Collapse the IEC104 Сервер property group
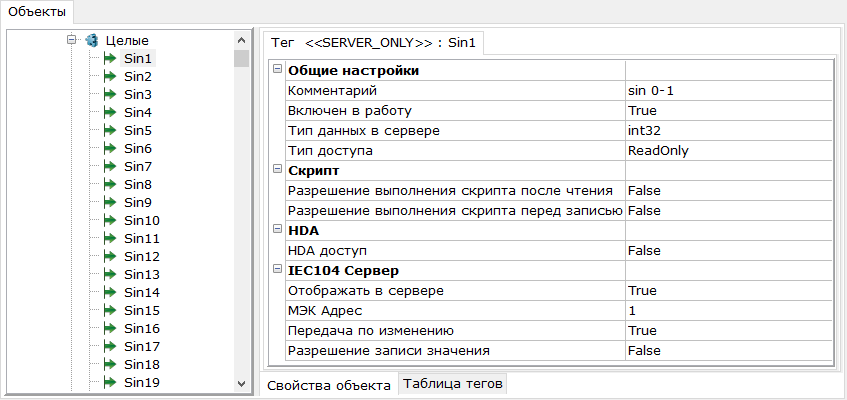The height and width of the screenshot is (400, 847). point(278,269)
